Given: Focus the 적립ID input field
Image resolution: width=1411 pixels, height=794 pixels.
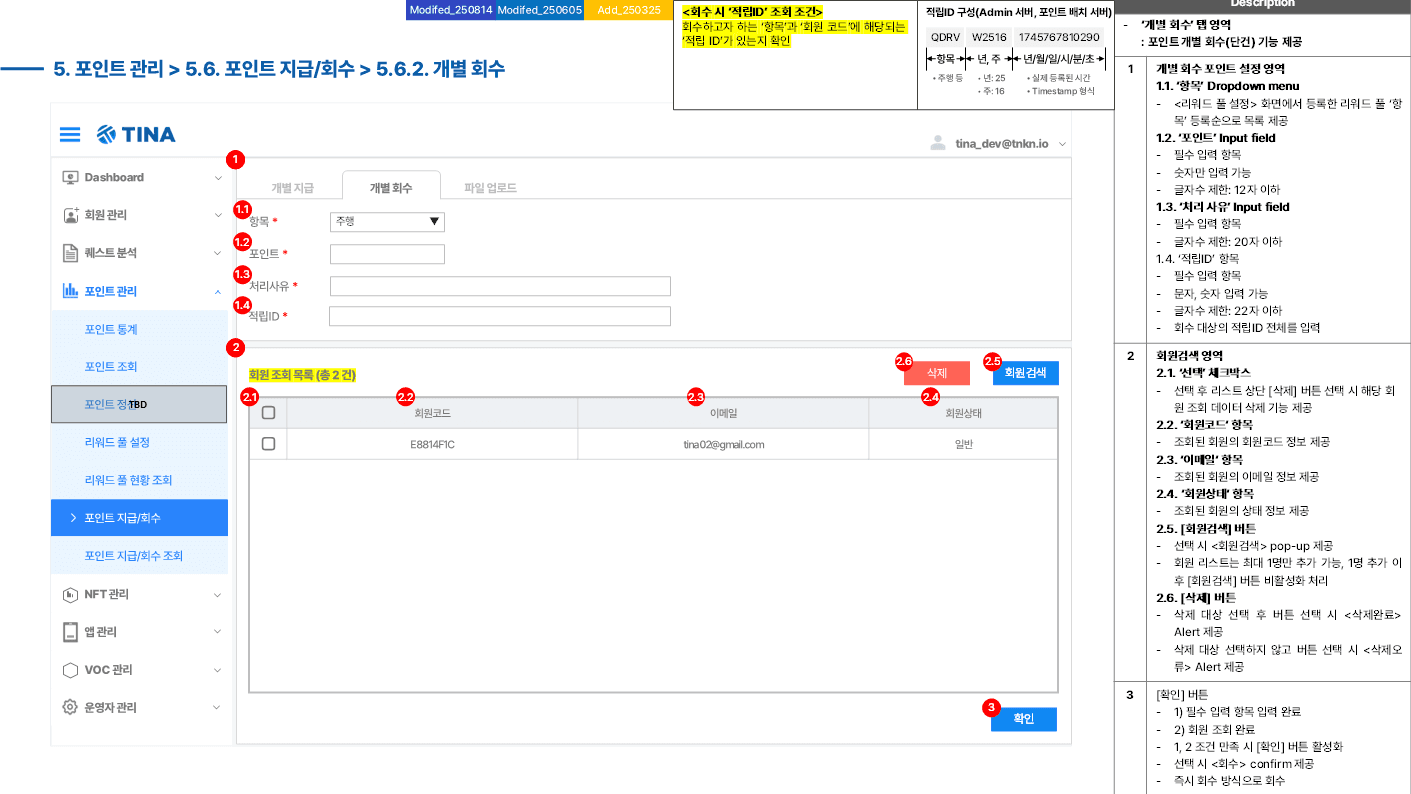Looking at the screenshot, I should [x=500, y=316].
